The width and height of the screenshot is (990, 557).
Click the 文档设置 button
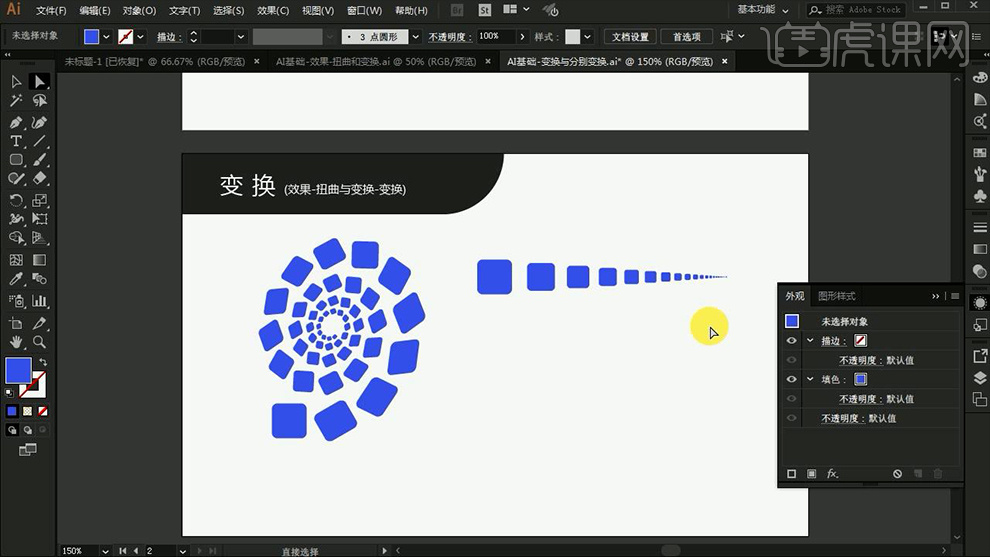[630, 37]
